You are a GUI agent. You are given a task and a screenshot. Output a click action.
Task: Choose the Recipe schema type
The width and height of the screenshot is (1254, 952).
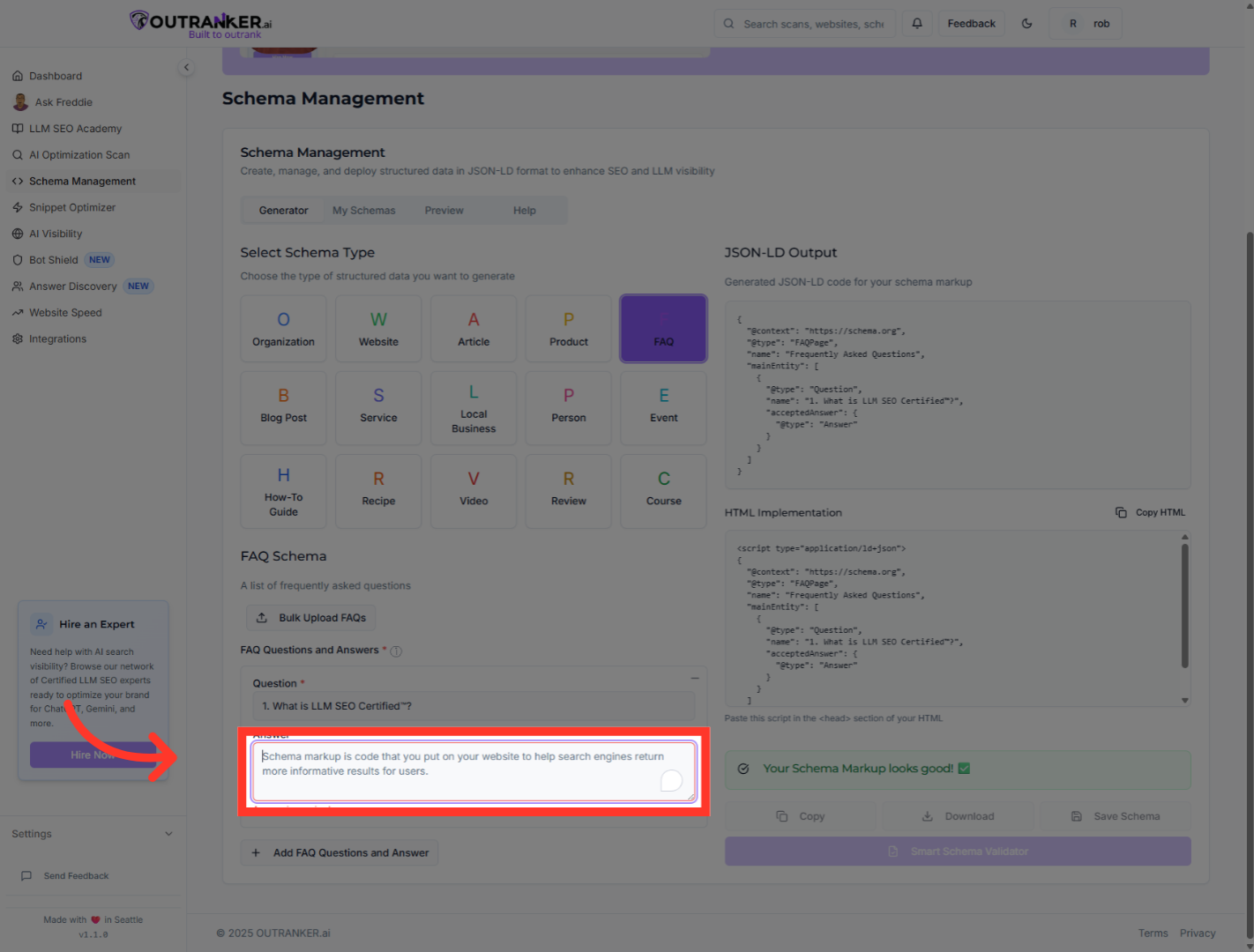[x=379, y=492]
